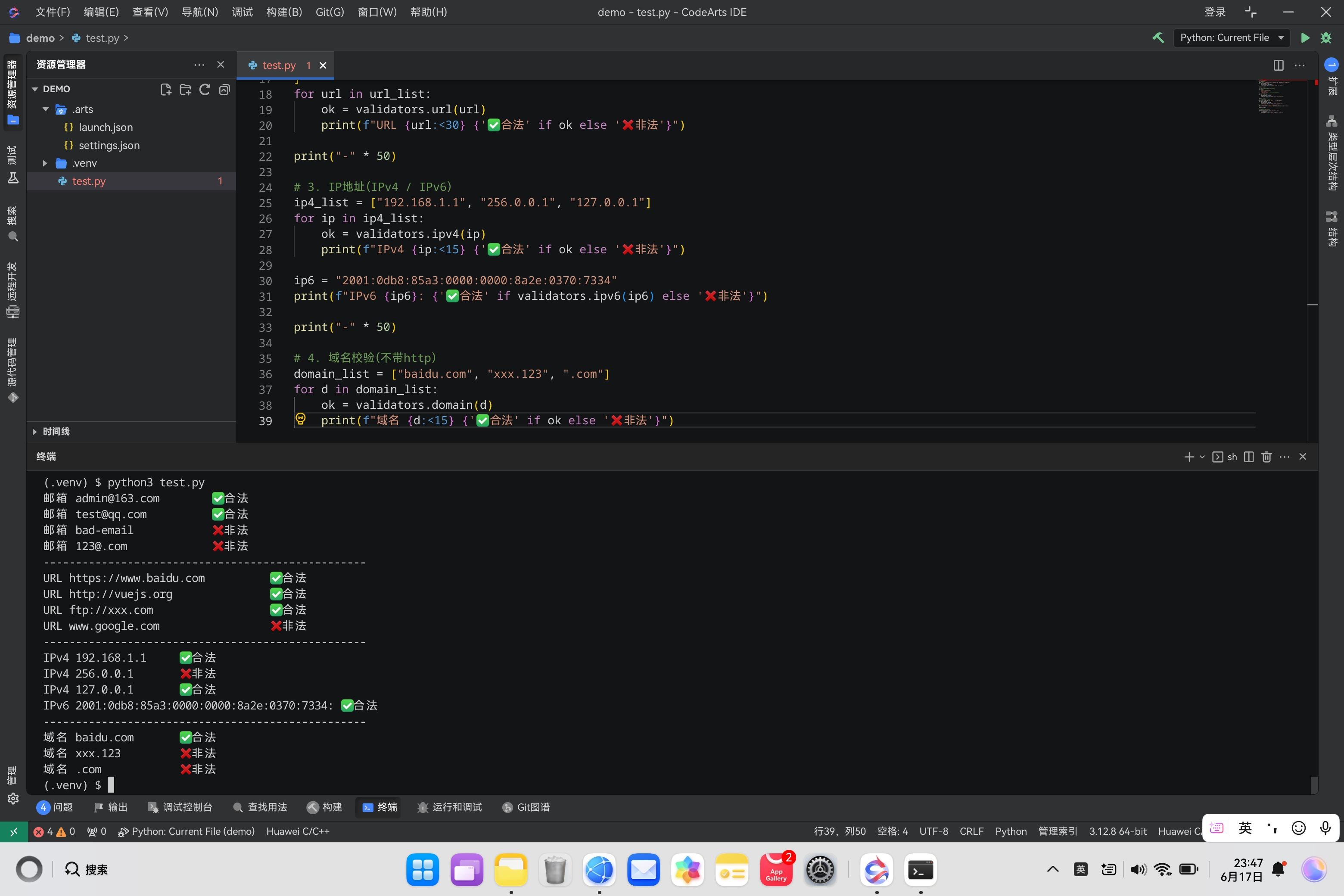Open the taskbar search field
This screenshot has height=896, width=1344.
86,870
